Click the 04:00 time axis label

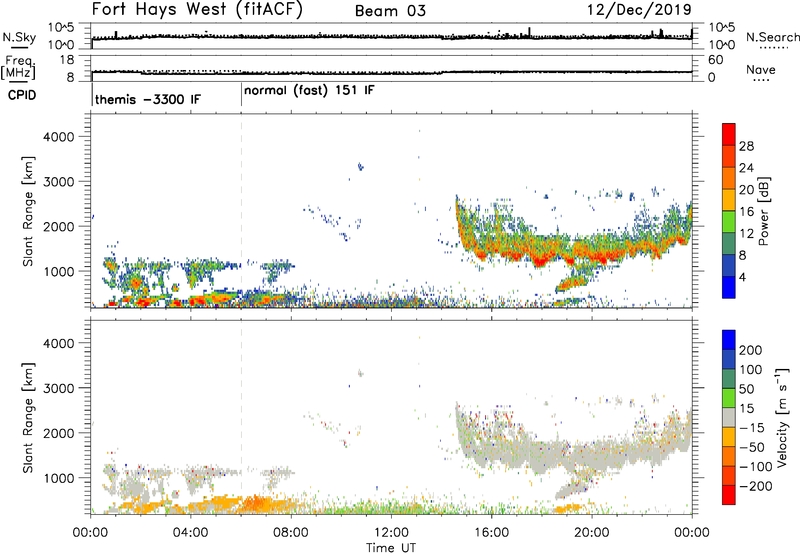click(191, 533)
